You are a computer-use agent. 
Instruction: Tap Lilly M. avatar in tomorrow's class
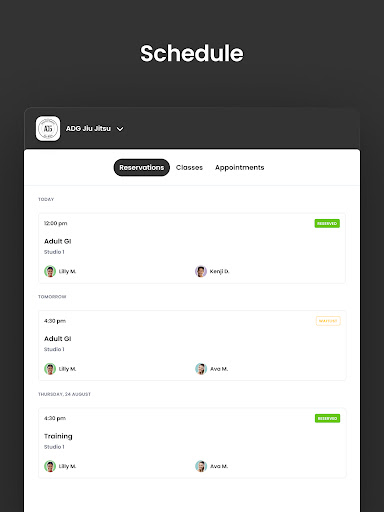click(50, 369)
